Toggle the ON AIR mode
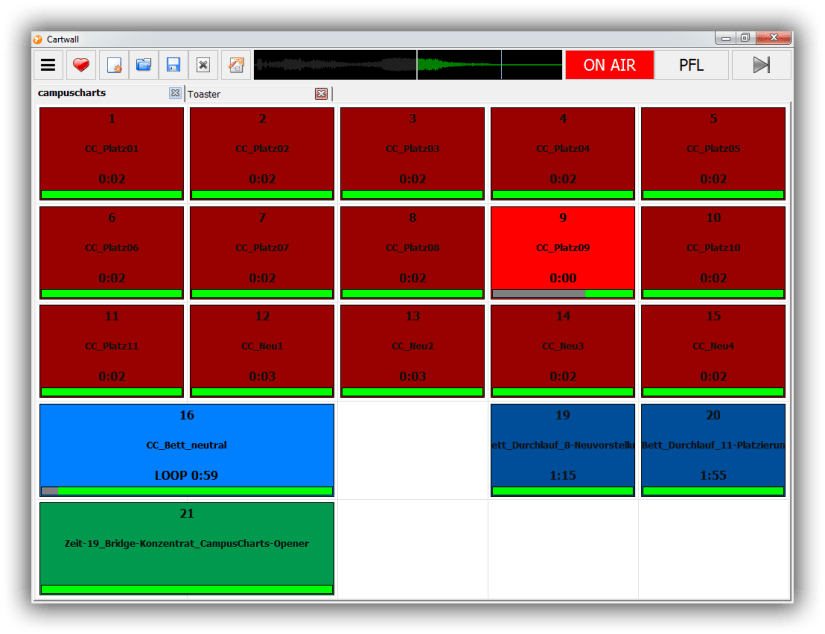This screenshot has width=825, height=634. [609, 65]
